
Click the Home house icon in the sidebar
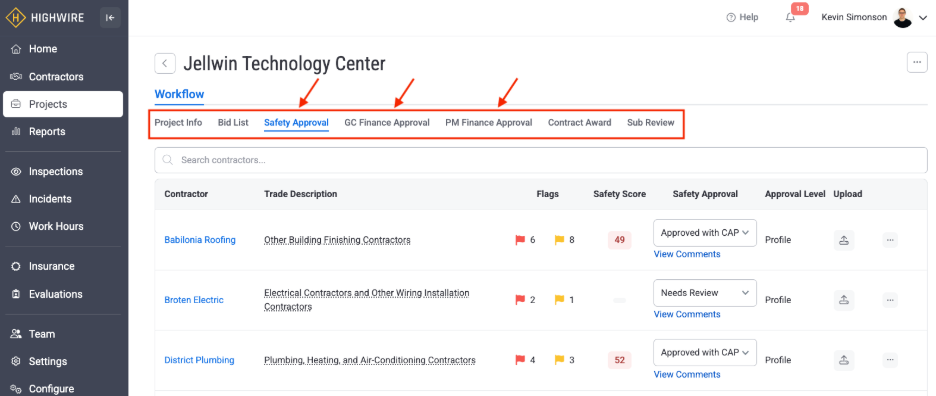16,49
